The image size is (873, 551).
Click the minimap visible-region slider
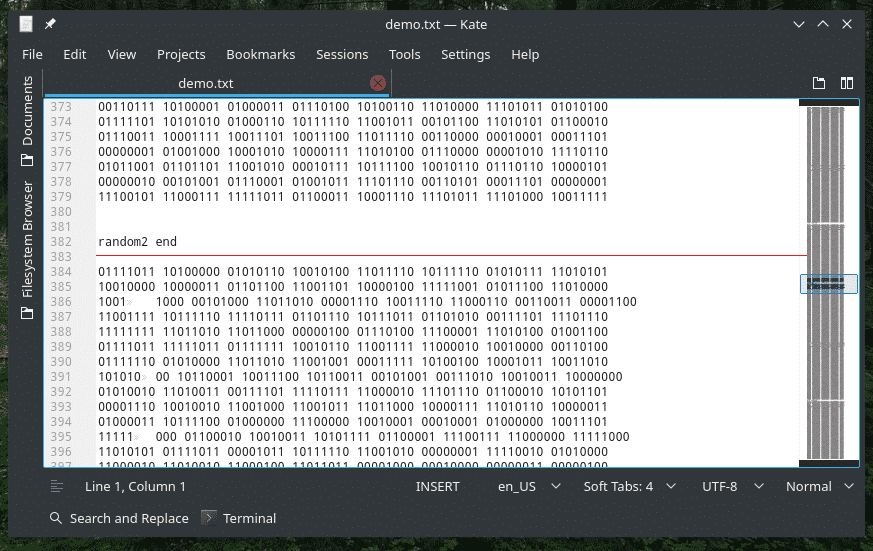pos(828,284)
